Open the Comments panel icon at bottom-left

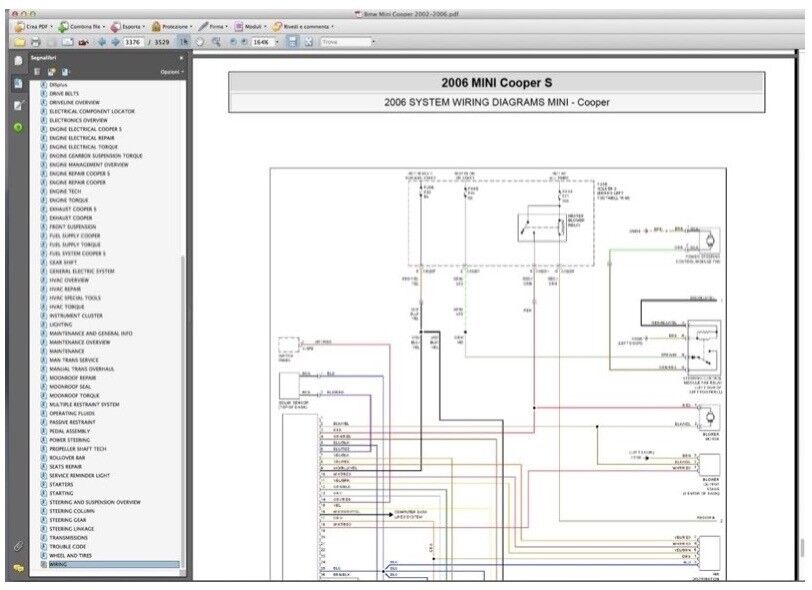[18, 567]
